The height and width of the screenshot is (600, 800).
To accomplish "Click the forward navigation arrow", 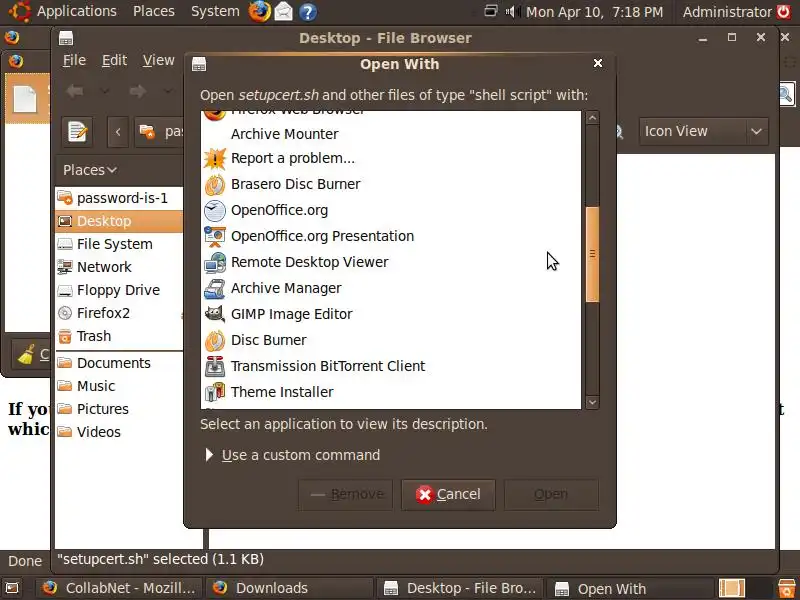I will (138, 91).
